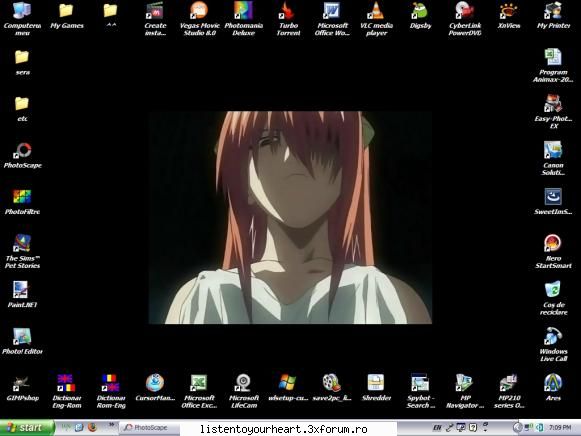Launch PhotoScape from the desktop
The width and height of the screenshot is (581, 436).
pyautogui.click(x=23, y=156)
